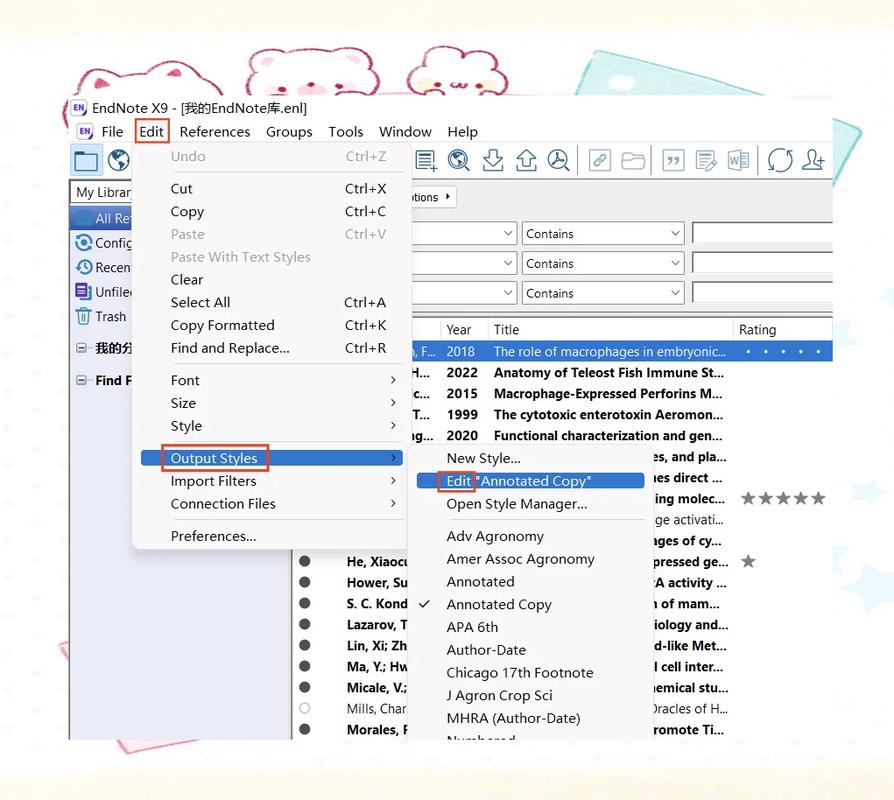Image resolution: width=894 pixels, height=800 pixels.
Task: Click the Local Library Mode folder icon
Action: coord(86,161)
